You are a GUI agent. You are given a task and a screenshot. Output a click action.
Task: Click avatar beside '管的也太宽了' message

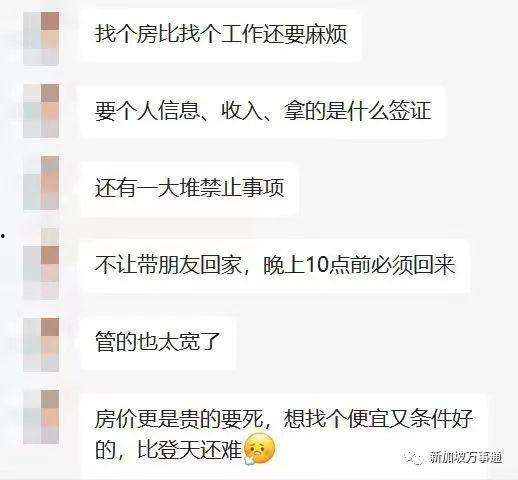[x=41, y=345]
